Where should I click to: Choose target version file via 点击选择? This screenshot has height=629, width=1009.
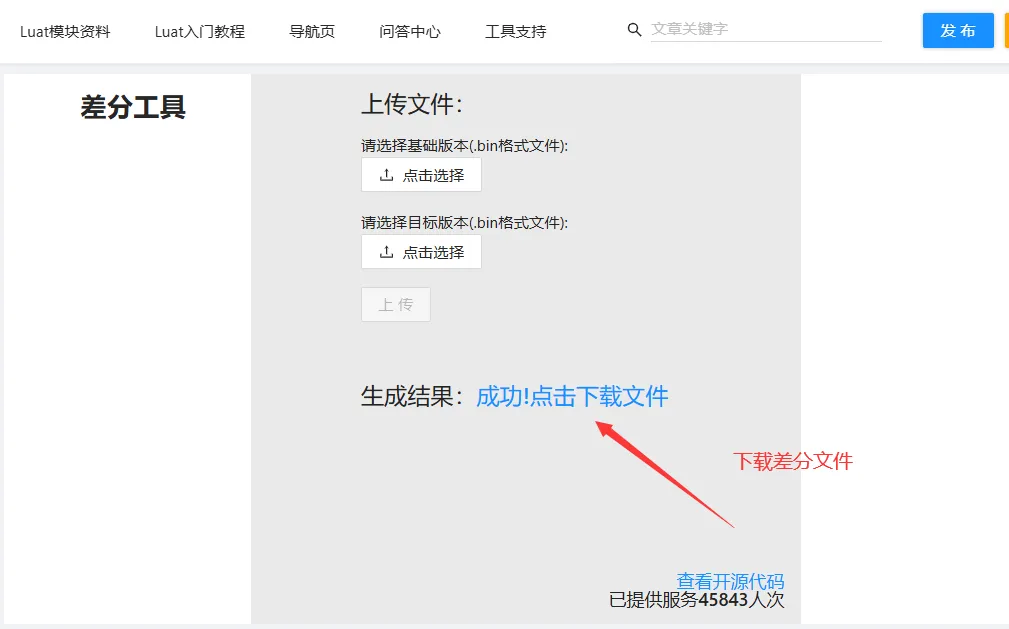click(421, 252)
